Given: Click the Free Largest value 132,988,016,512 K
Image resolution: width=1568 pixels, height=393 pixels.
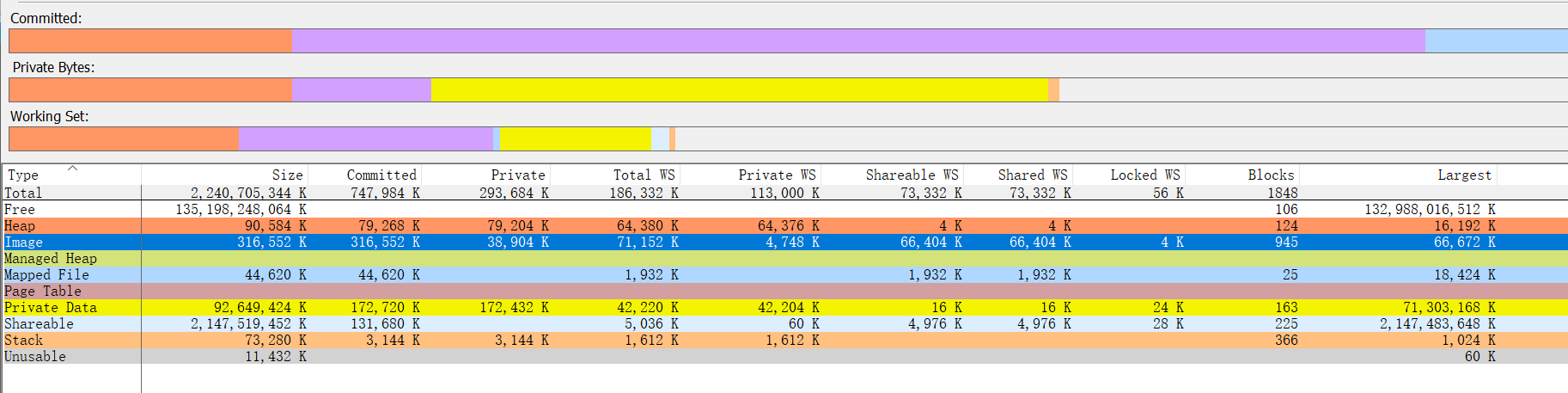Looking at the screenshot, I should tap(1431, 209).
